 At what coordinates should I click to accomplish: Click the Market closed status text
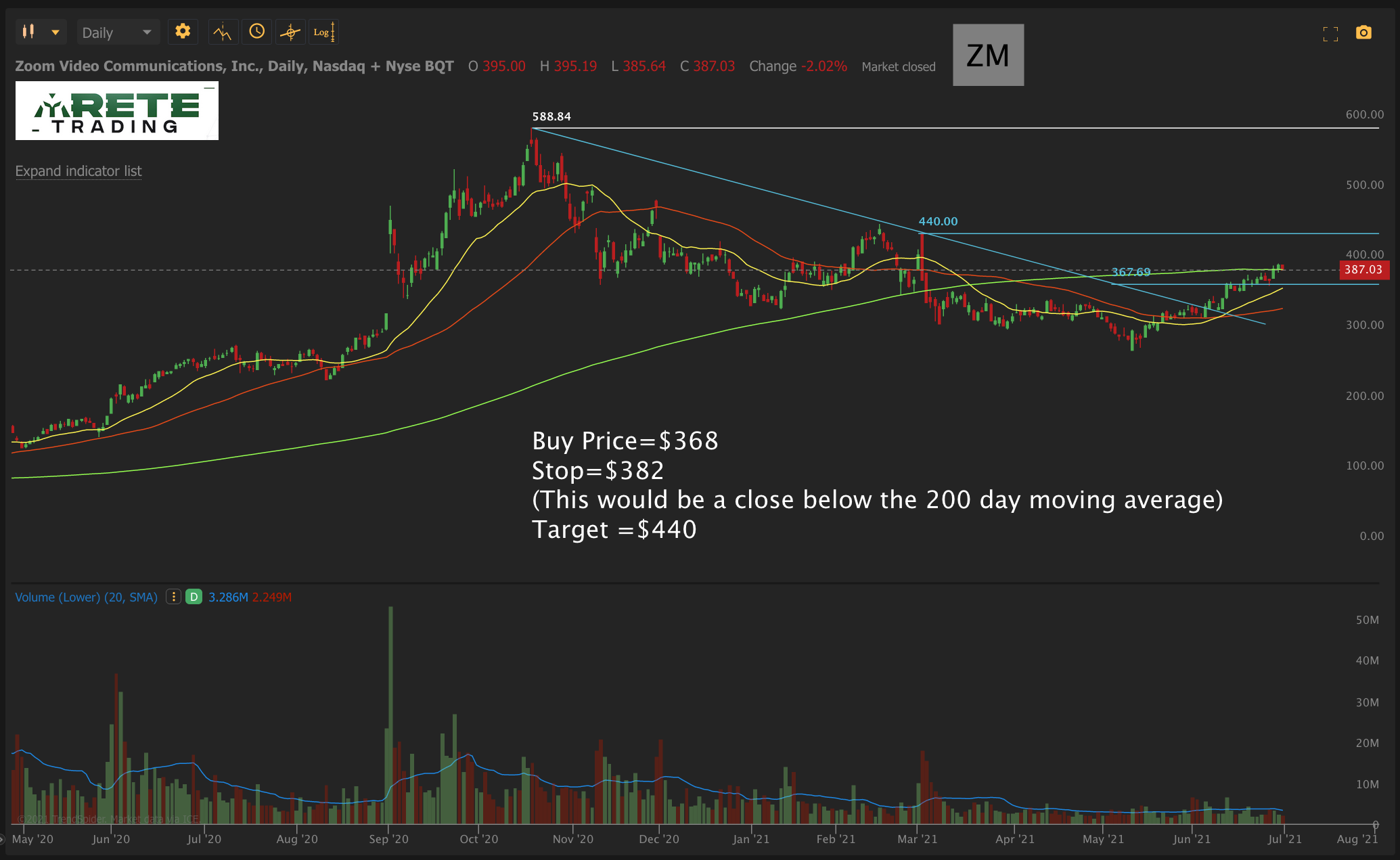pyautogui.click(x=898, y=67)
